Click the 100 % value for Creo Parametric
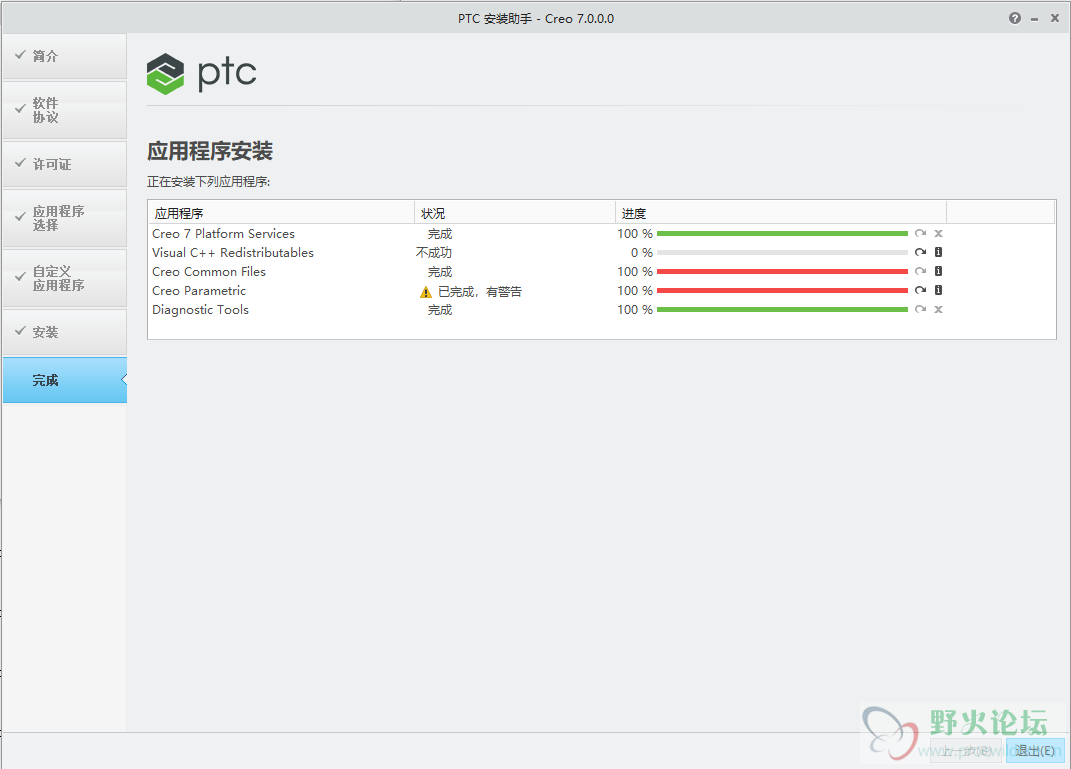 click(x=635, y=291)
